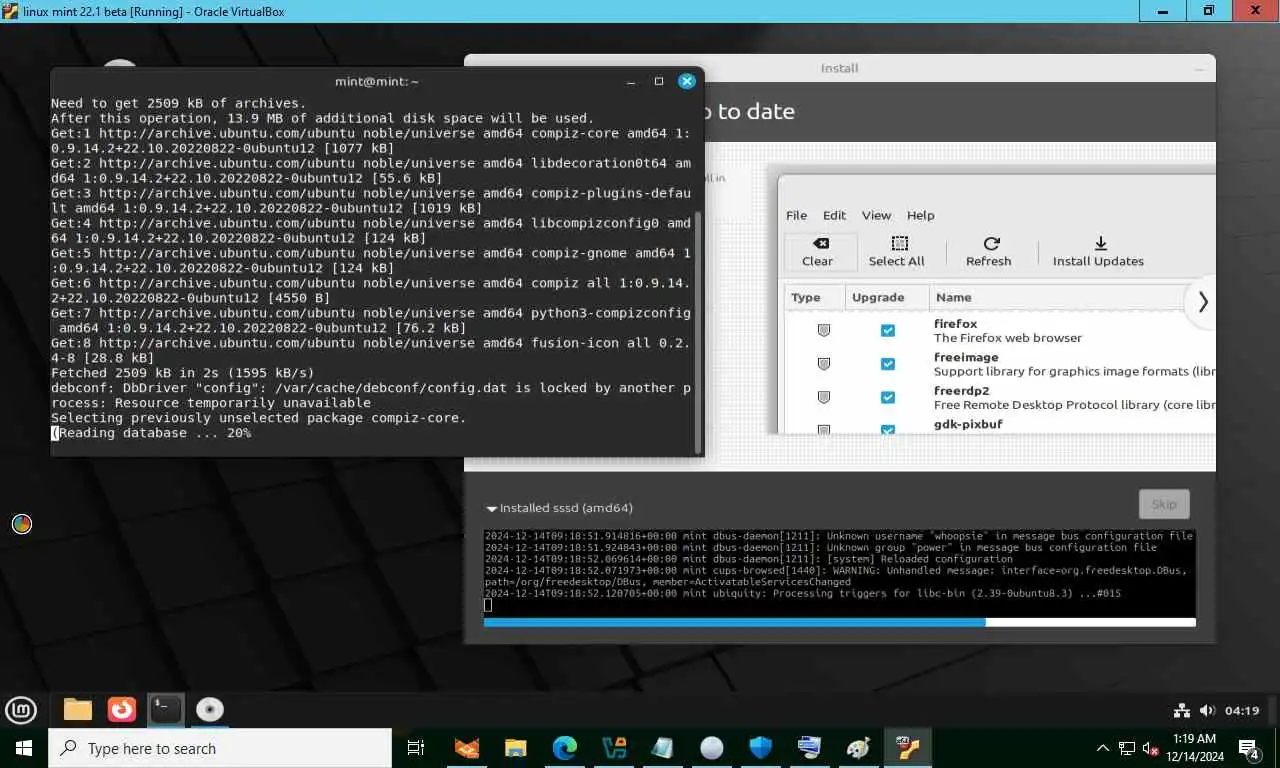The width and height of the screenshot is (1280, 768).
Task: Click Install Updates in Update Manager toolbar
Action: tap(1098, 252)
